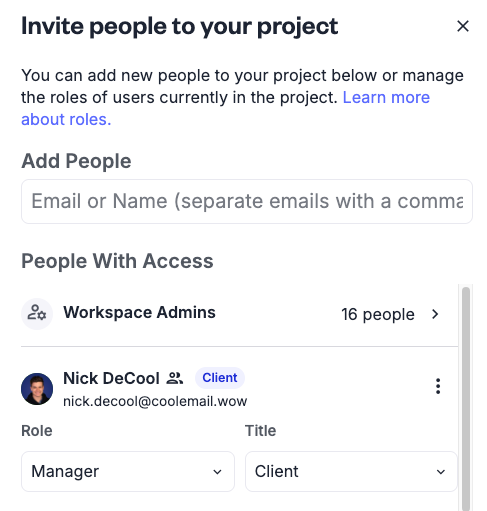The image size is (487, 511).
Task: Select the Nick DeCool name text
Action: click(111, 378)
